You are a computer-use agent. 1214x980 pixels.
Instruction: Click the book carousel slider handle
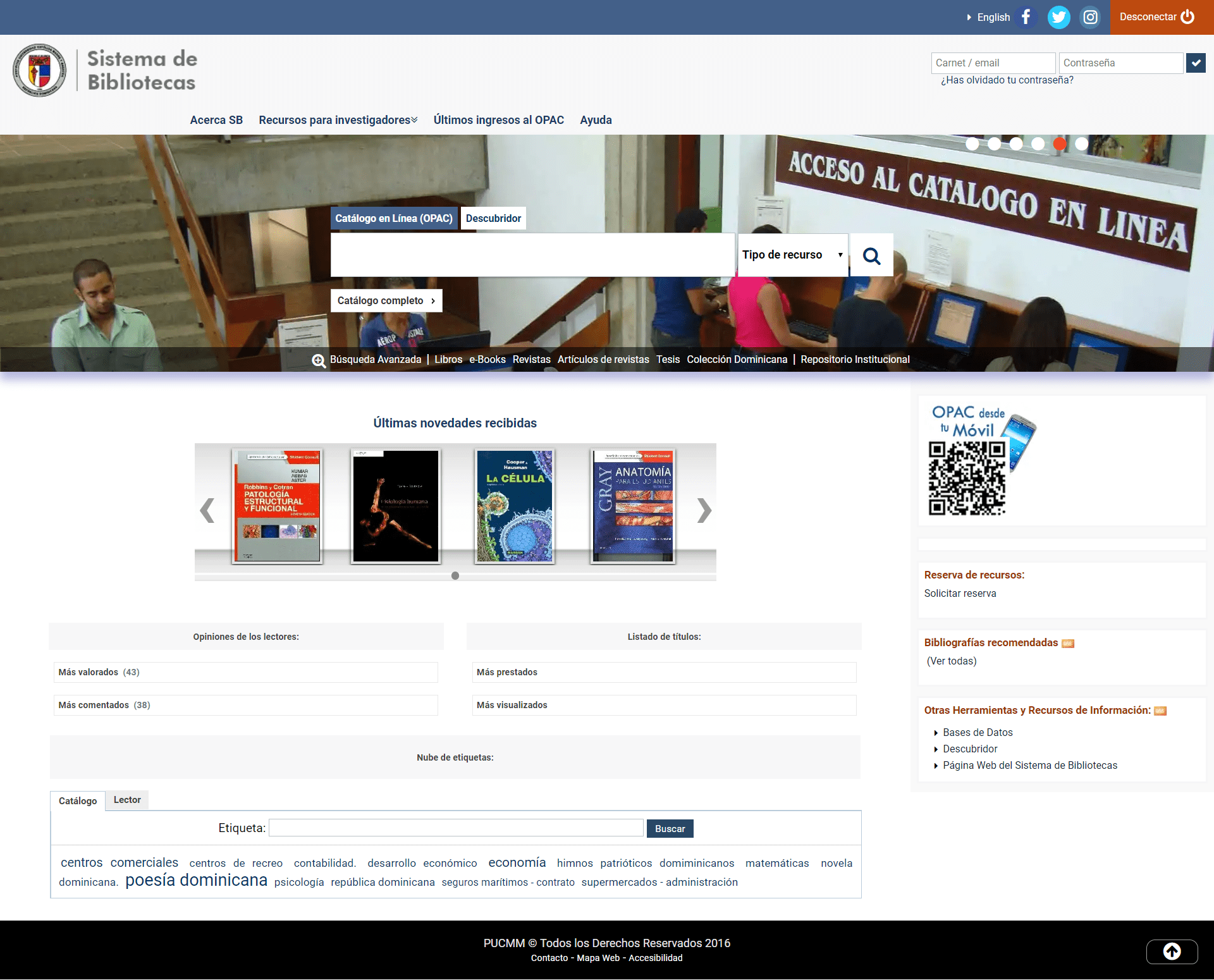pos(455,576)
